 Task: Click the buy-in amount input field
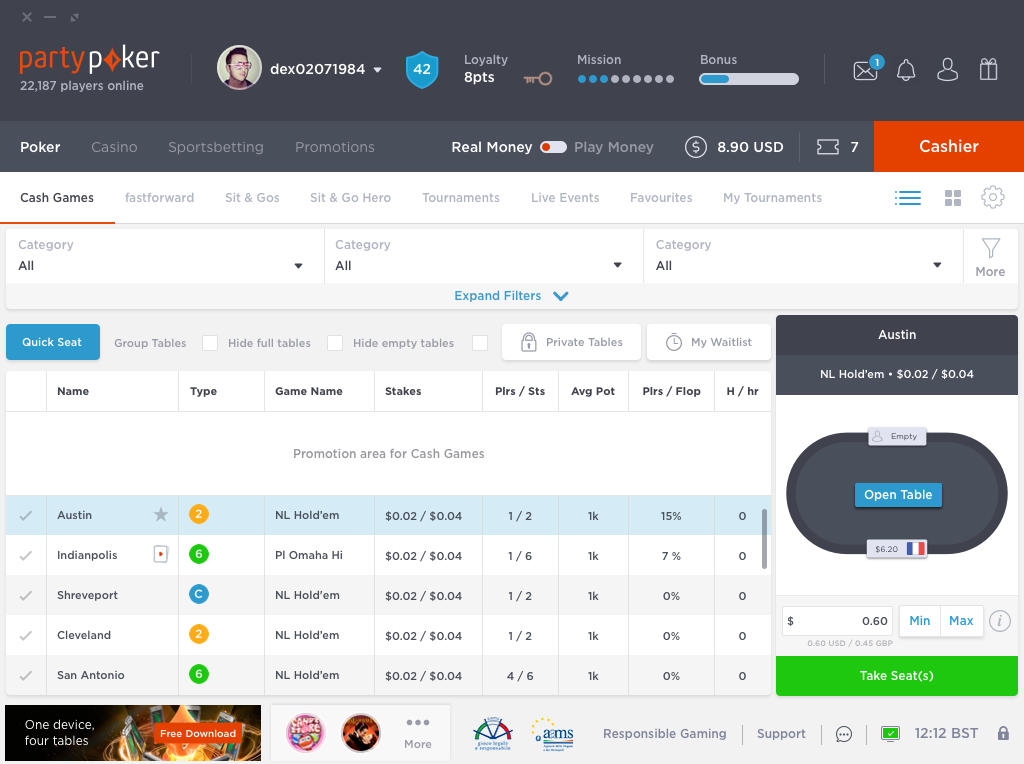(838, 621)
